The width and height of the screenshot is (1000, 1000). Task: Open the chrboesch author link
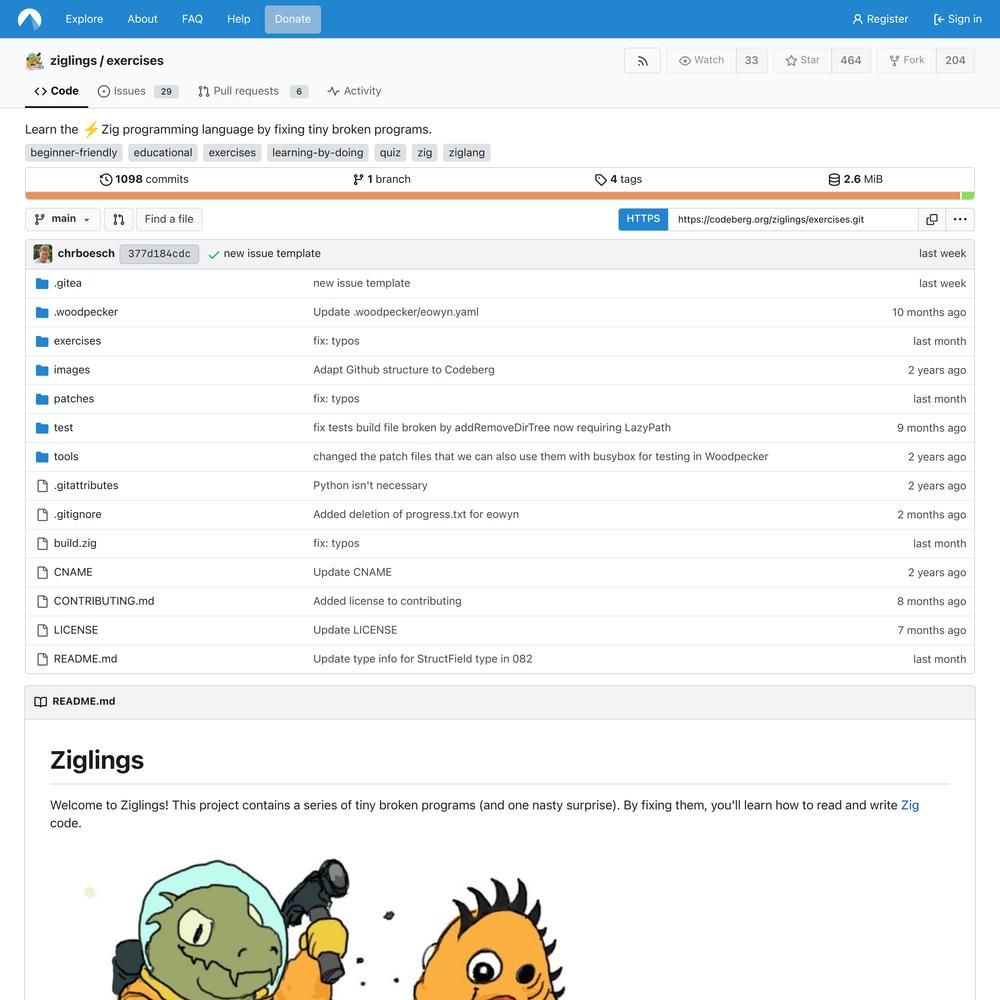pyautogui.click(x=86, y=253)
